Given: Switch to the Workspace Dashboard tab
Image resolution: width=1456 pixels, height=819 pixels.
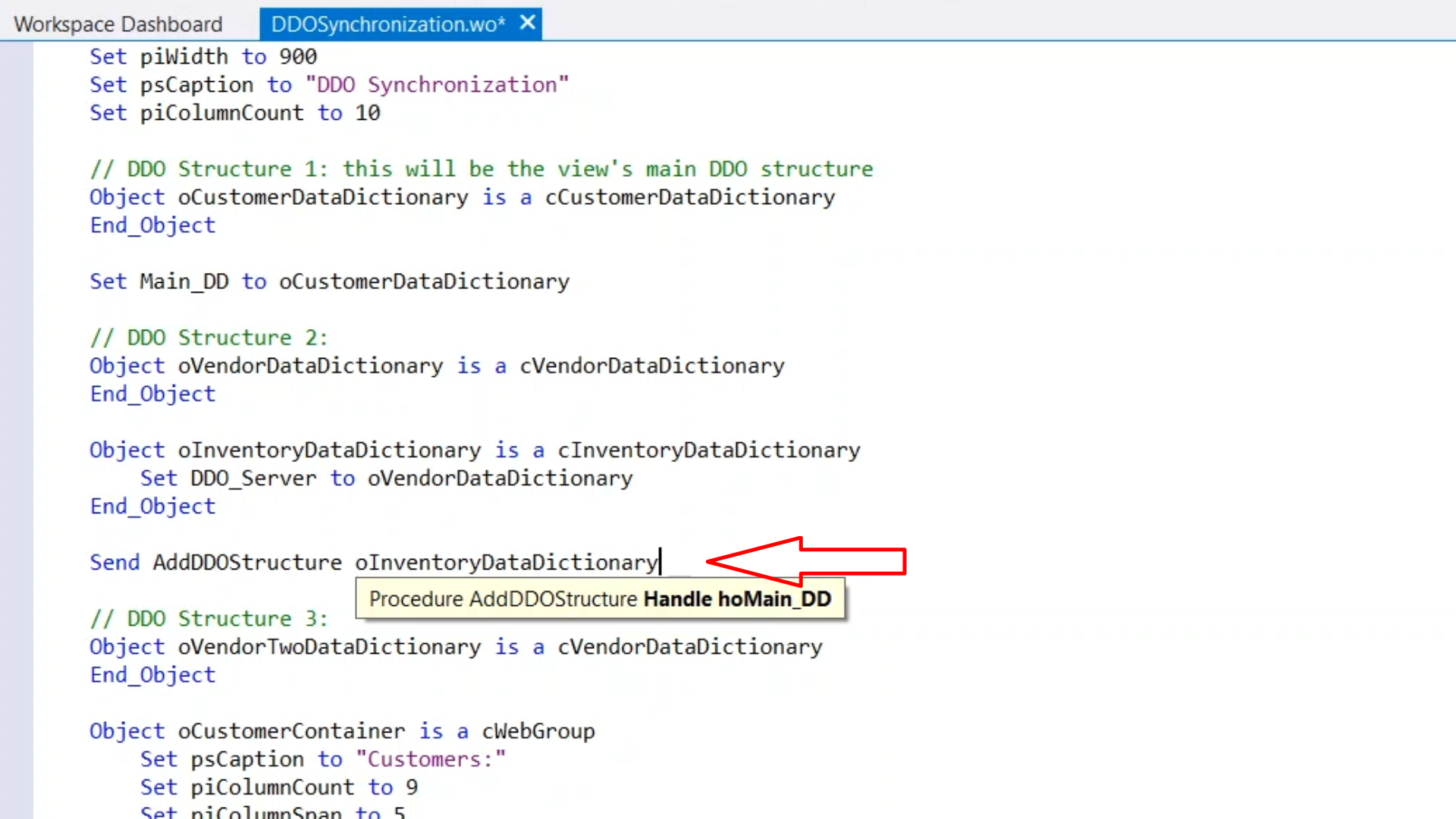Looking at the screenshot, I should (118, 24).
